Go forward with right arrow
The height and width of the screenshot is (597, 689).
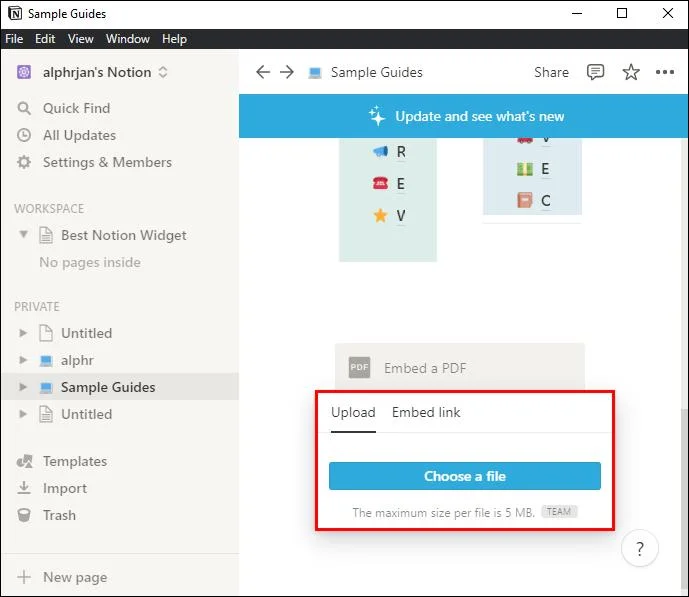287,72
